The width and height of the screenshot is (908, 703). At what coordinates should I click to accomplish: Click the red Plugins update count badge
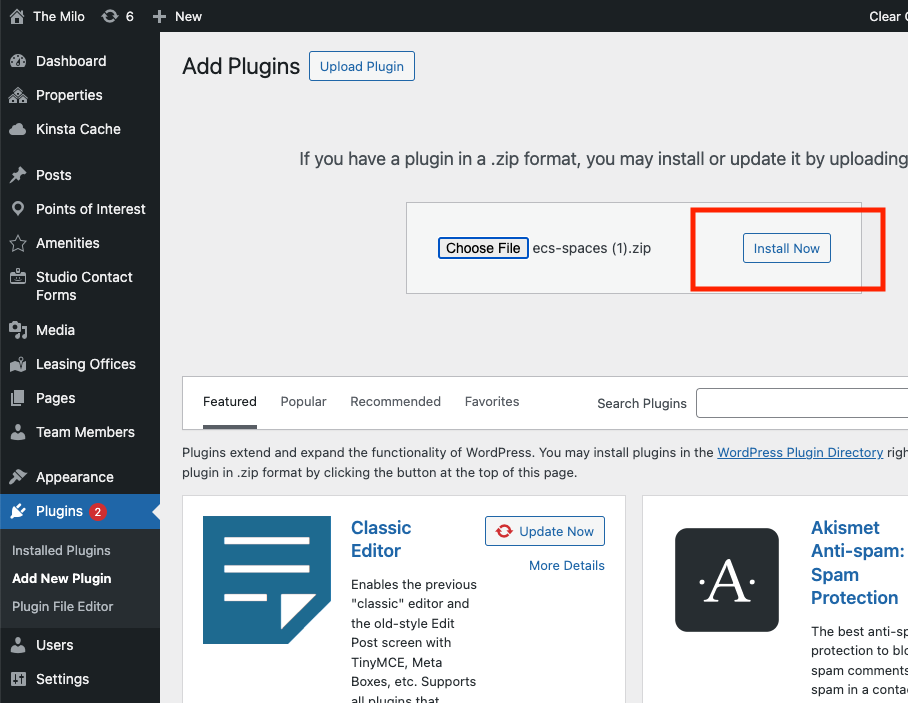coord(97,512)
